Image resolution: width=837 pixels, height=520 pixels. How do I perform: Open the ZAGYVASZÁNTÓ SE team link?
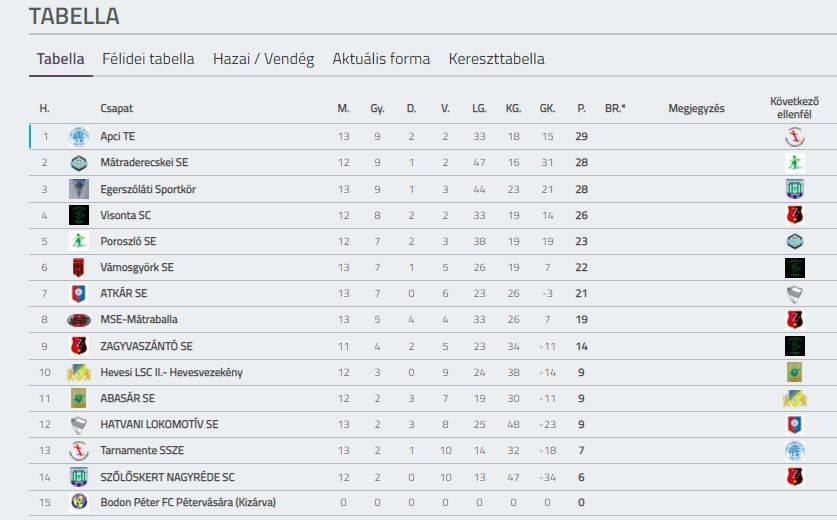tap(146, 346)
